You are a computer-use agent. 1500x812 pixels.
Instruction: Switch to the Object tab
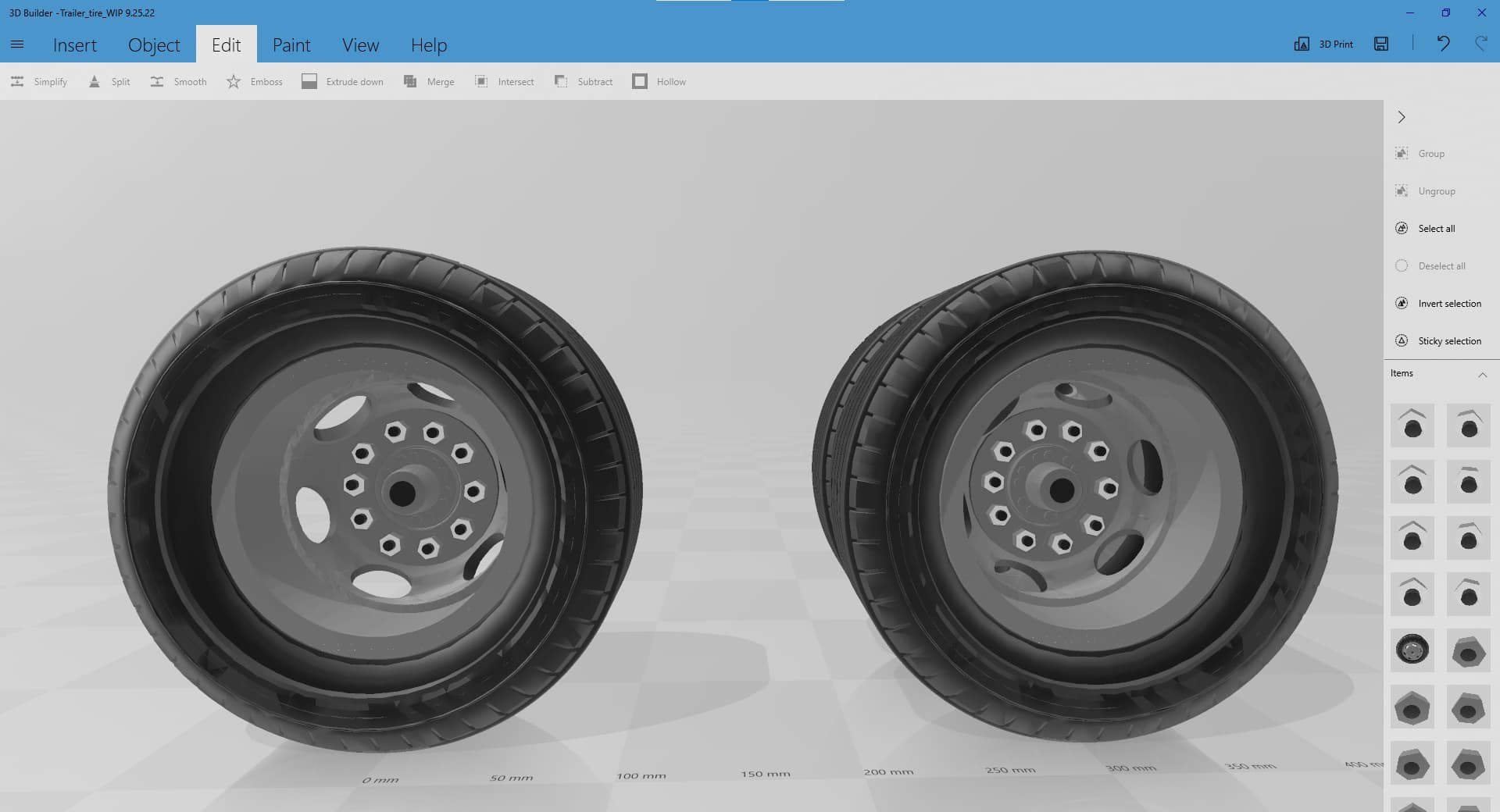point(154,45)
